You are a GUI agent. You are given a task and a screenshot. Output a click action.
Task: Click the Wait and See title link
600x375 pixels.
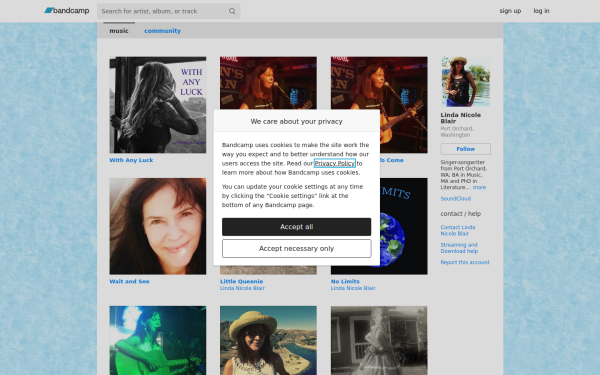[x=129, y=281]
